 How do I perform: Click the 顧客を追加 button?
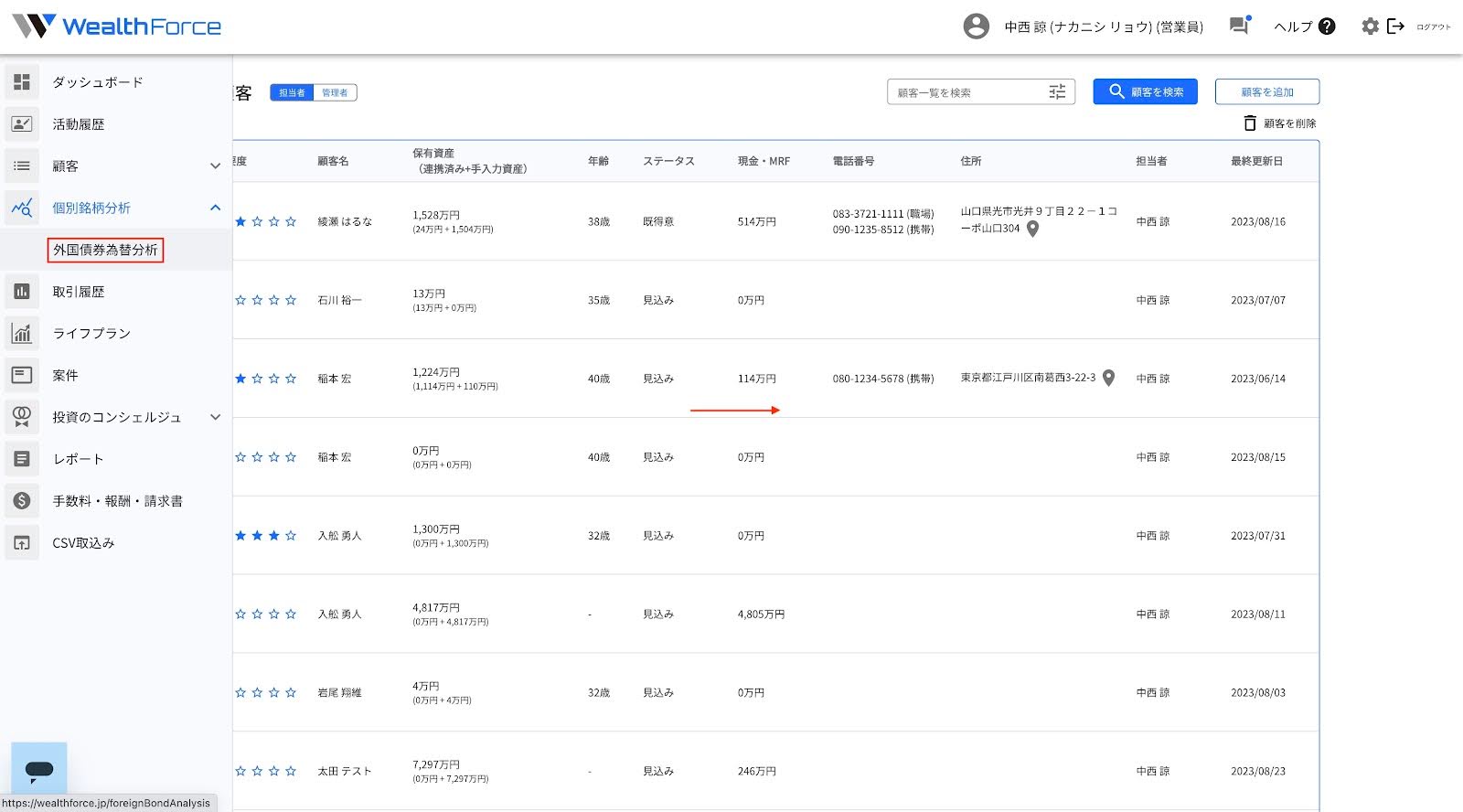[x=1267, y=91]
